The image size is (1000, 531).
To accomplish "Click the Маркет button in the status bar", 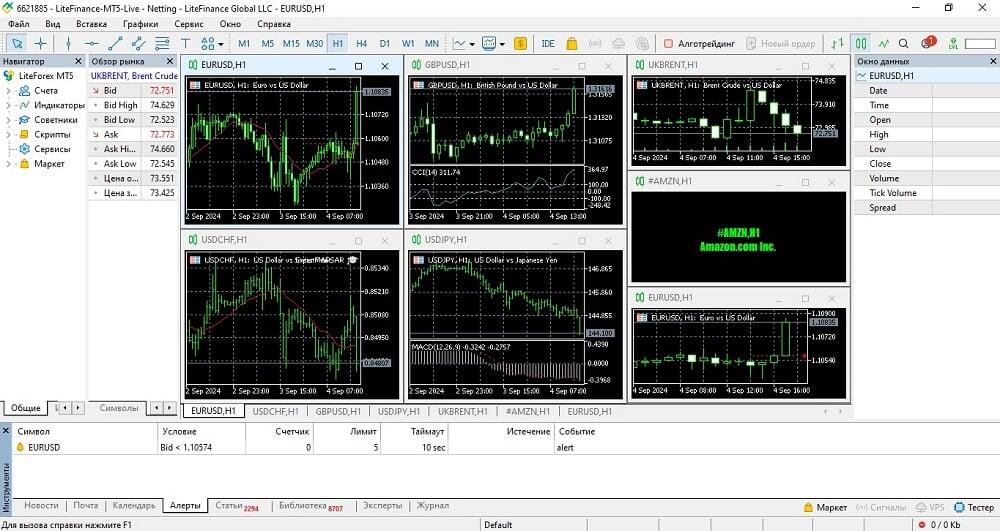I will click(x=826, y=507).
